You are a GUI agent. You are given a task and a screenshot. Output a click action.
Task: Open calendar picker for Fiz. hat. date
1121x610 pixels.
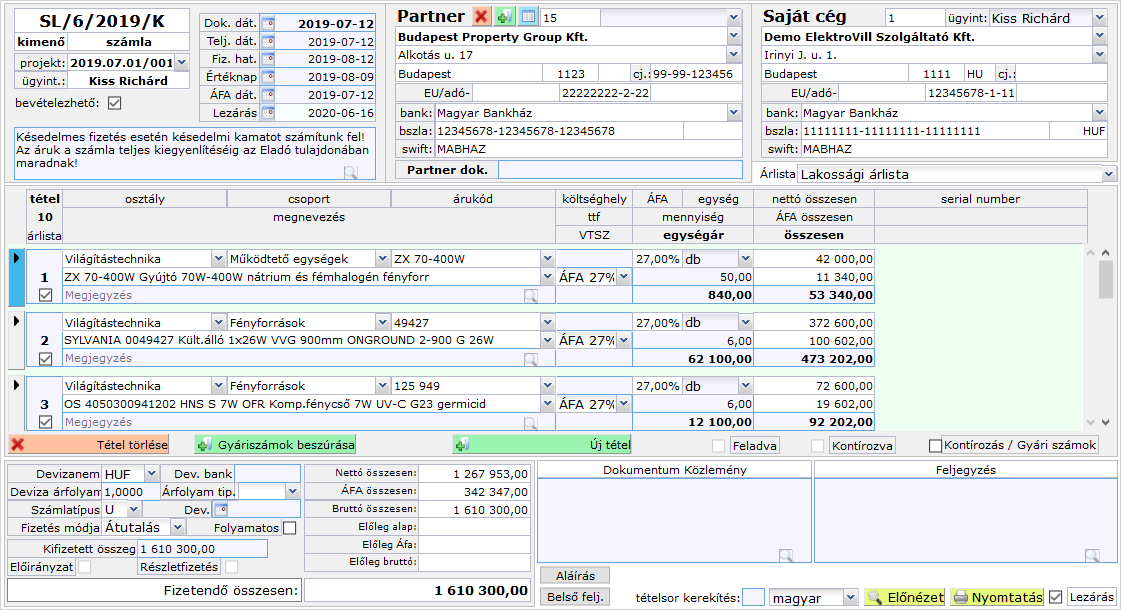[x=268, y=59]
